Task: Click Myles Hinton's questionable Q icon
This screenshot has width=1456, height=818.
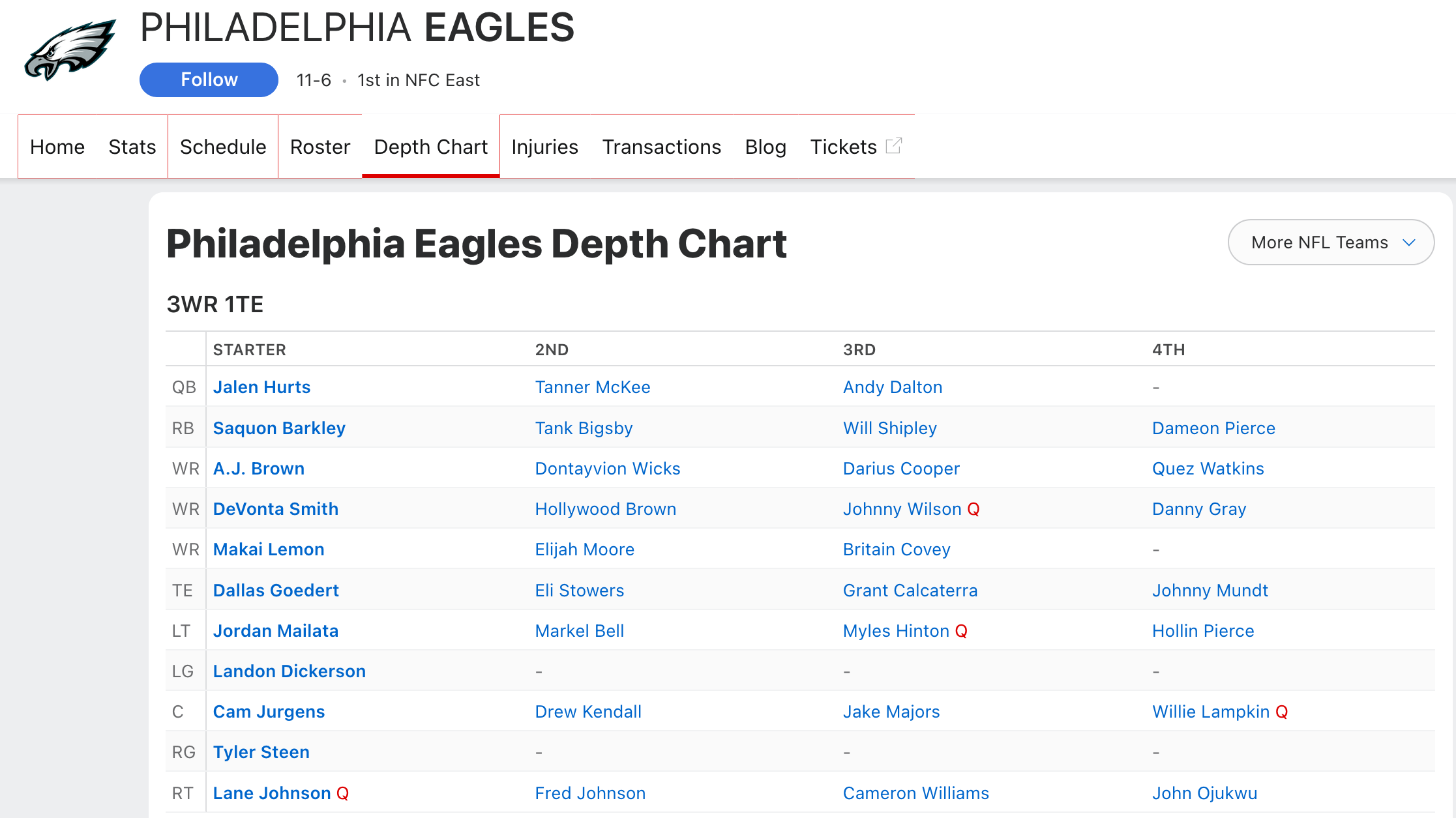Action: click(x=961, y=631)
